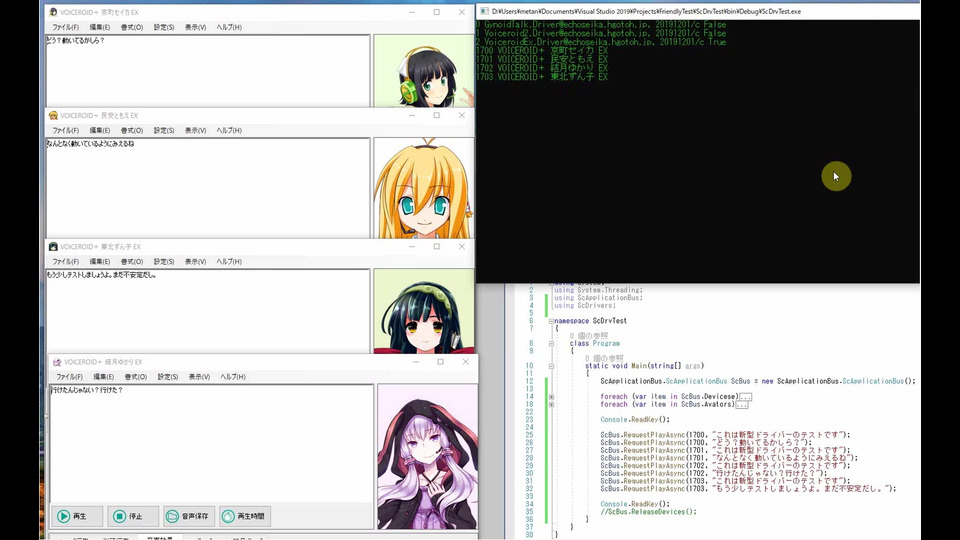Collapse the static void Main method block

click(551, 366)
